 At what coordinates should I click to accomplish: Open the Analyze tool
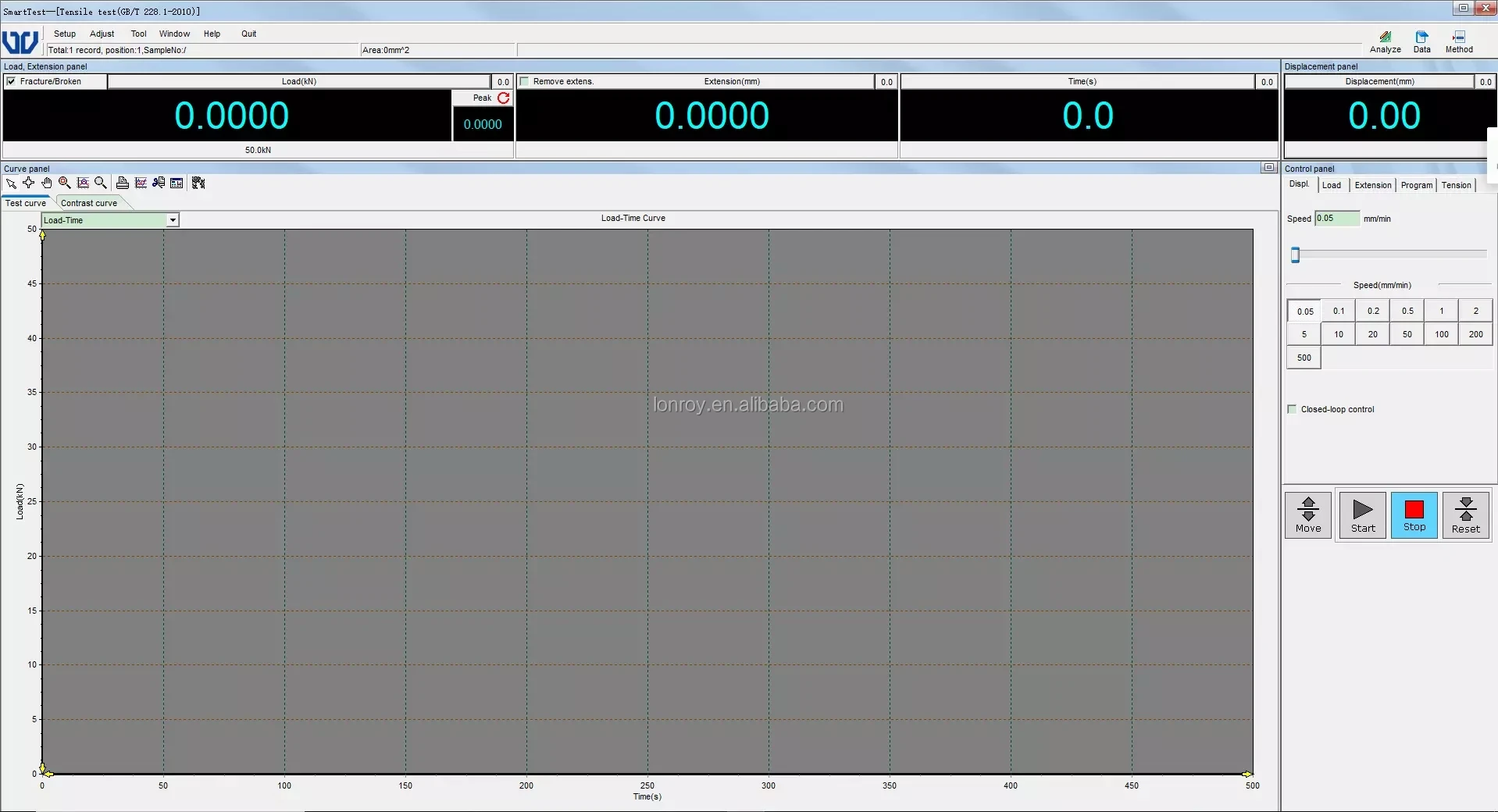[1385, 42]
